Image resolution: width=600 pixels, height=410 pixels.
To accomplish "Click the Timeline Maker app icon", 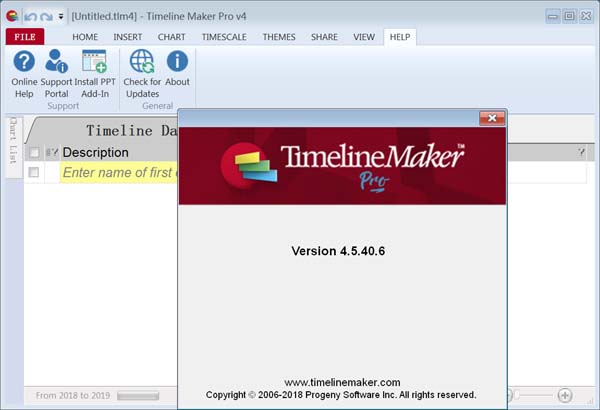I will pyautogui.click(x=12, y=16).
